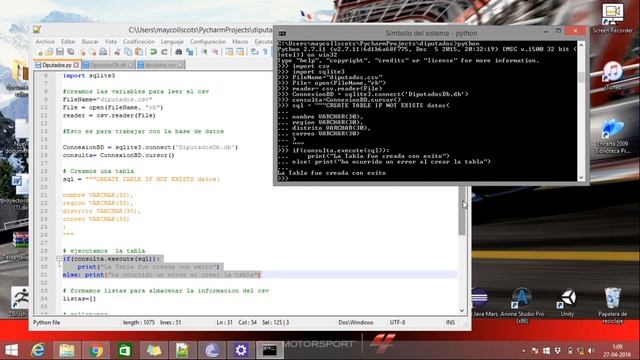The image size is (640, 360).
Task: Open the Editar menu
Action: coord(68,42)
